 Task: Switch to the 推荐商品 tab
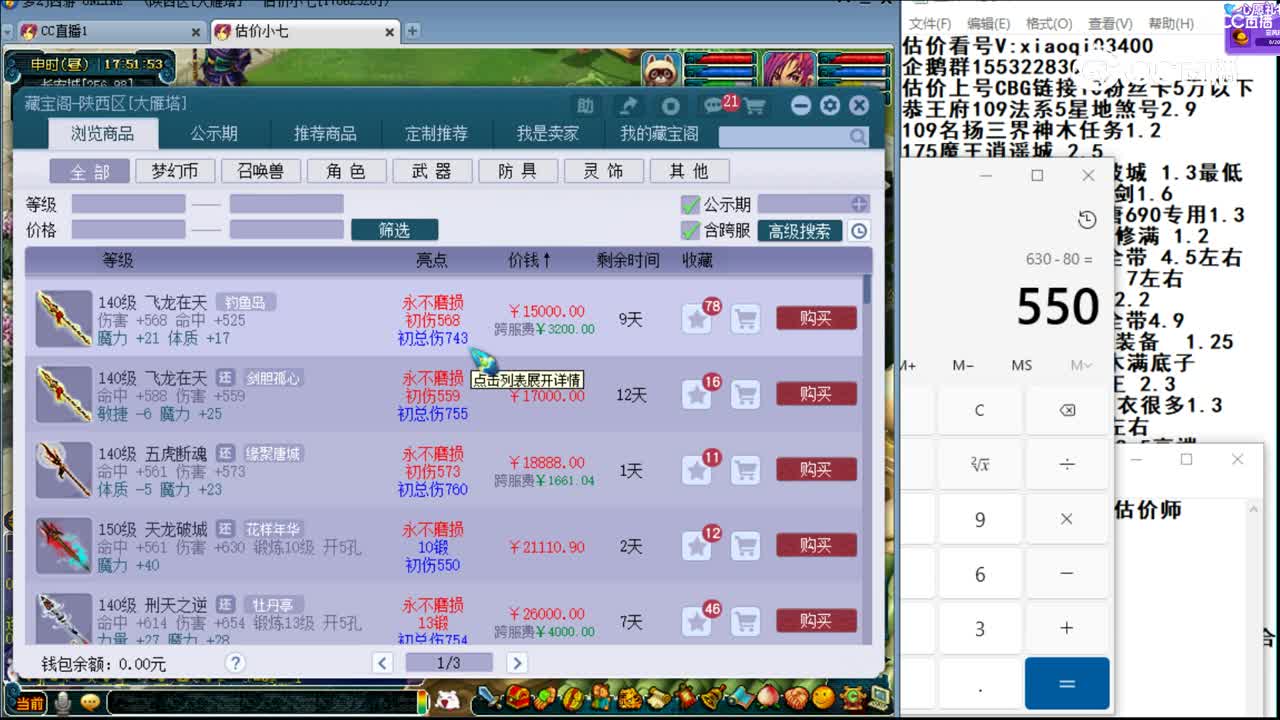tap(325, 134)
